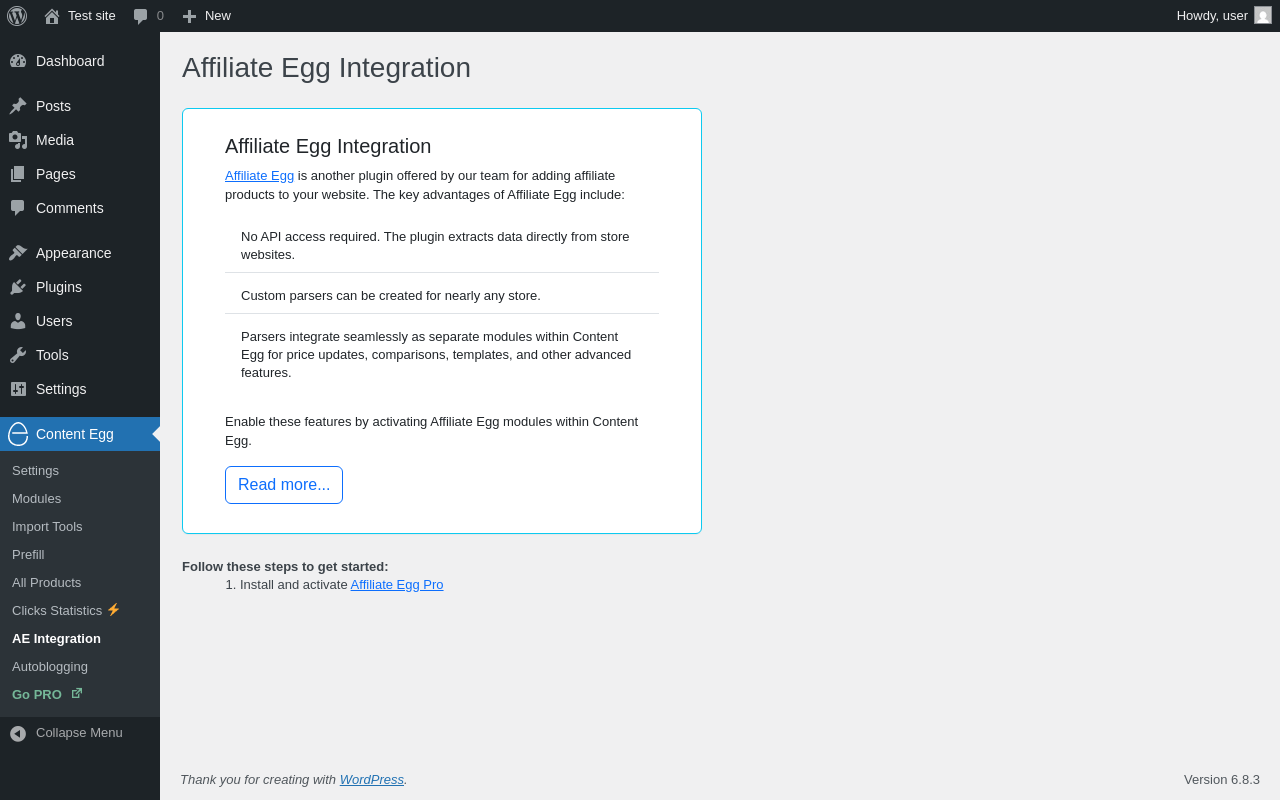Viewport: 1280px width, 800px height.
Task: Select the Appearance brush icon
Action: [18, 253]
